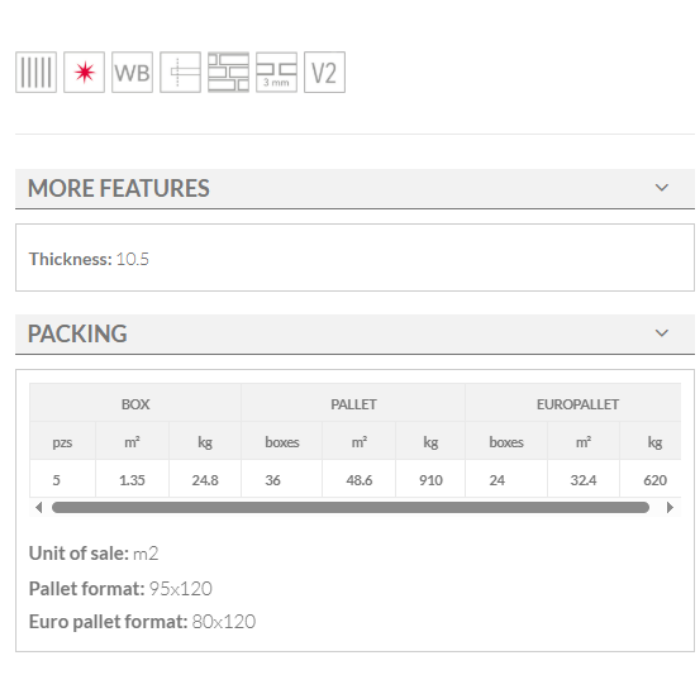700x700 pixels.
Task: Click the Thickness 10.5 text
Action: coord(89,259)
